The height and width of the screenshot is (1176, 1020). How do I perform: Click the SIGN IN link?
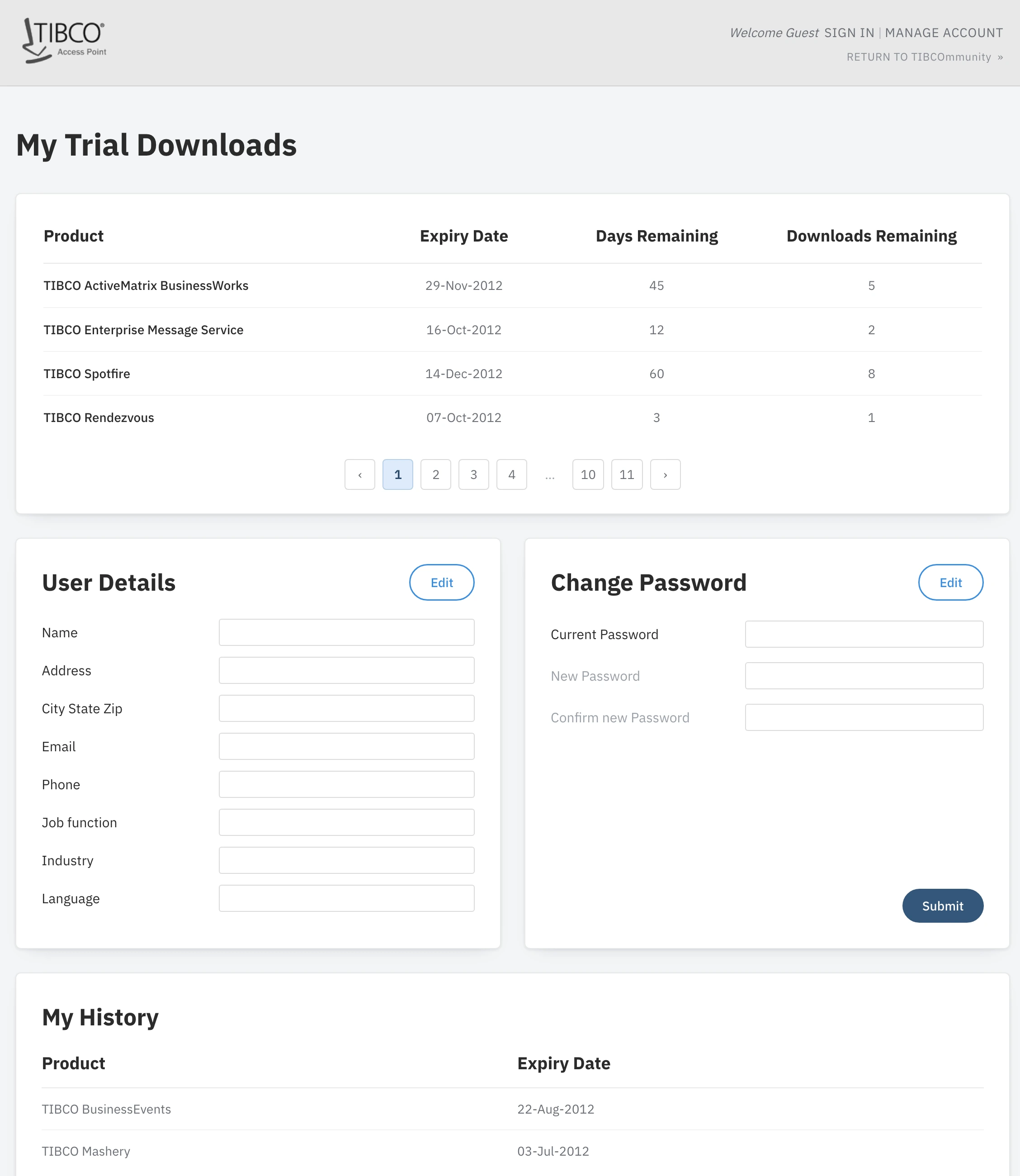(x=849, y=33)
